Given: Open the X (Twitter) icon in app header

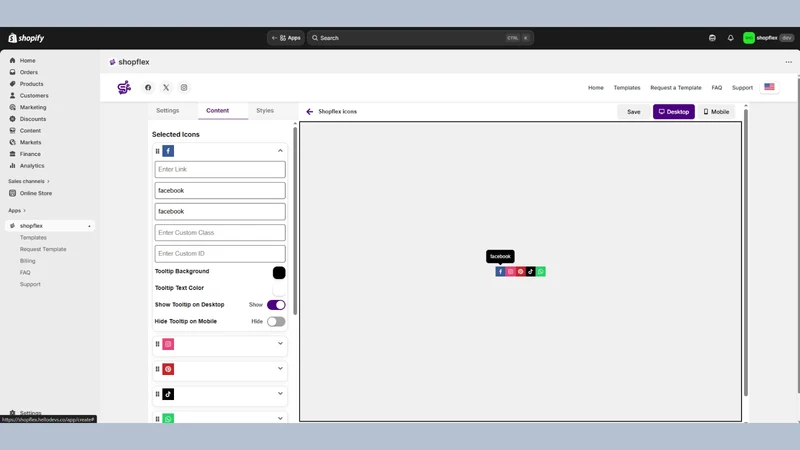Looking at the screenshot, I should click(166, 88).
